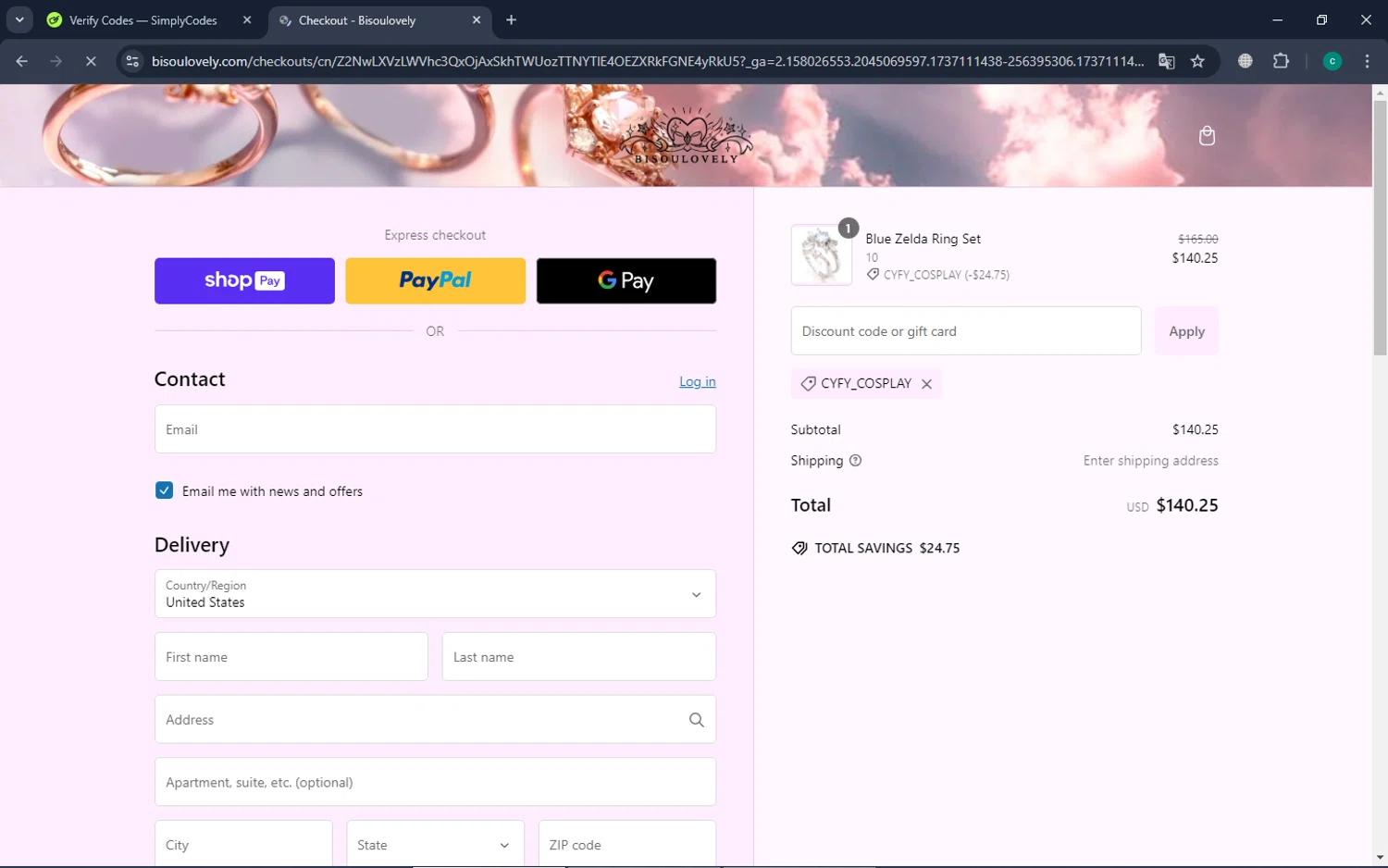Image resolution: width=1388 pixels, height=868 pixels.
Task: Click the globe icon in the browser toolbar
Action: coord(1245,61)
